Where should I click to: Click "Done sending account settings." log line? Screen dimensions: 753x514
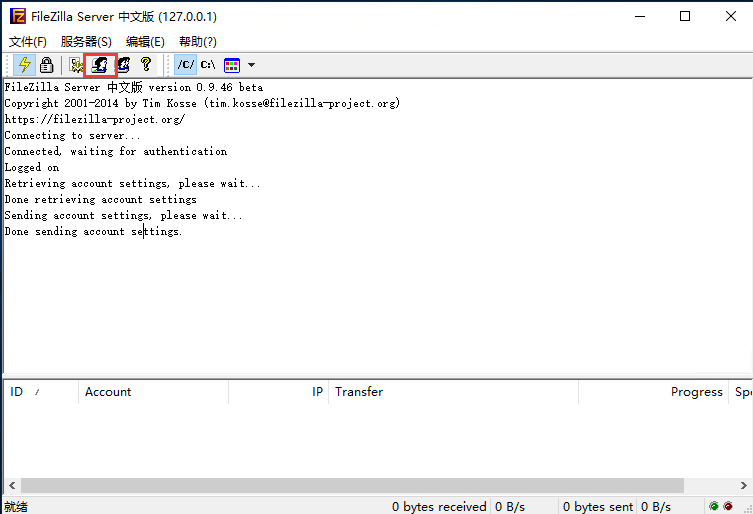click(x=93, y=232)
